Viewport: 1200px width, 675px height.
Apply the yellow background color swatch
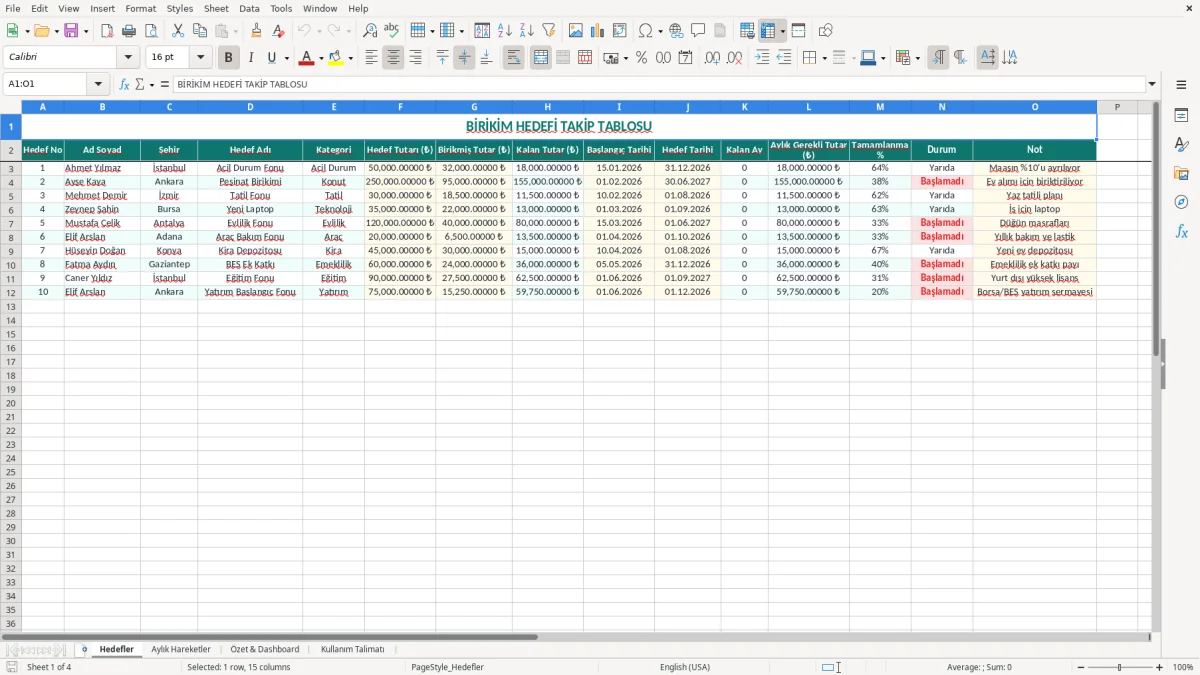pyautogui.click(x=337, y=58)
